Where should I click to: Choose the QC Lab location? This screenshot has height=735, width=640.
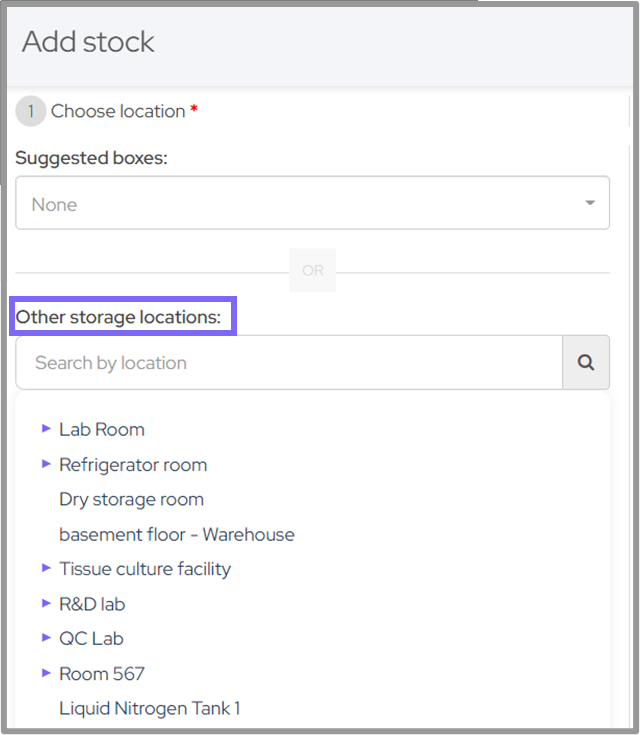click(91, 638)
